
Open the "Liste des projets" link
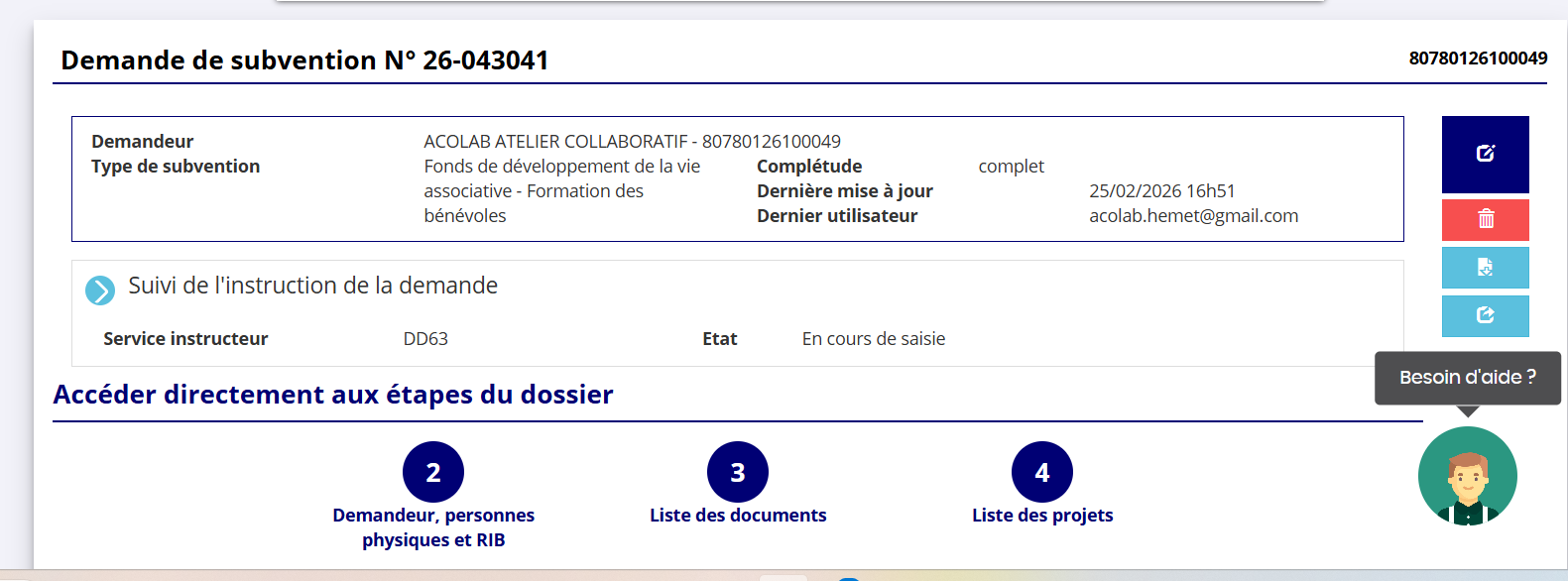coord(1041,516)
